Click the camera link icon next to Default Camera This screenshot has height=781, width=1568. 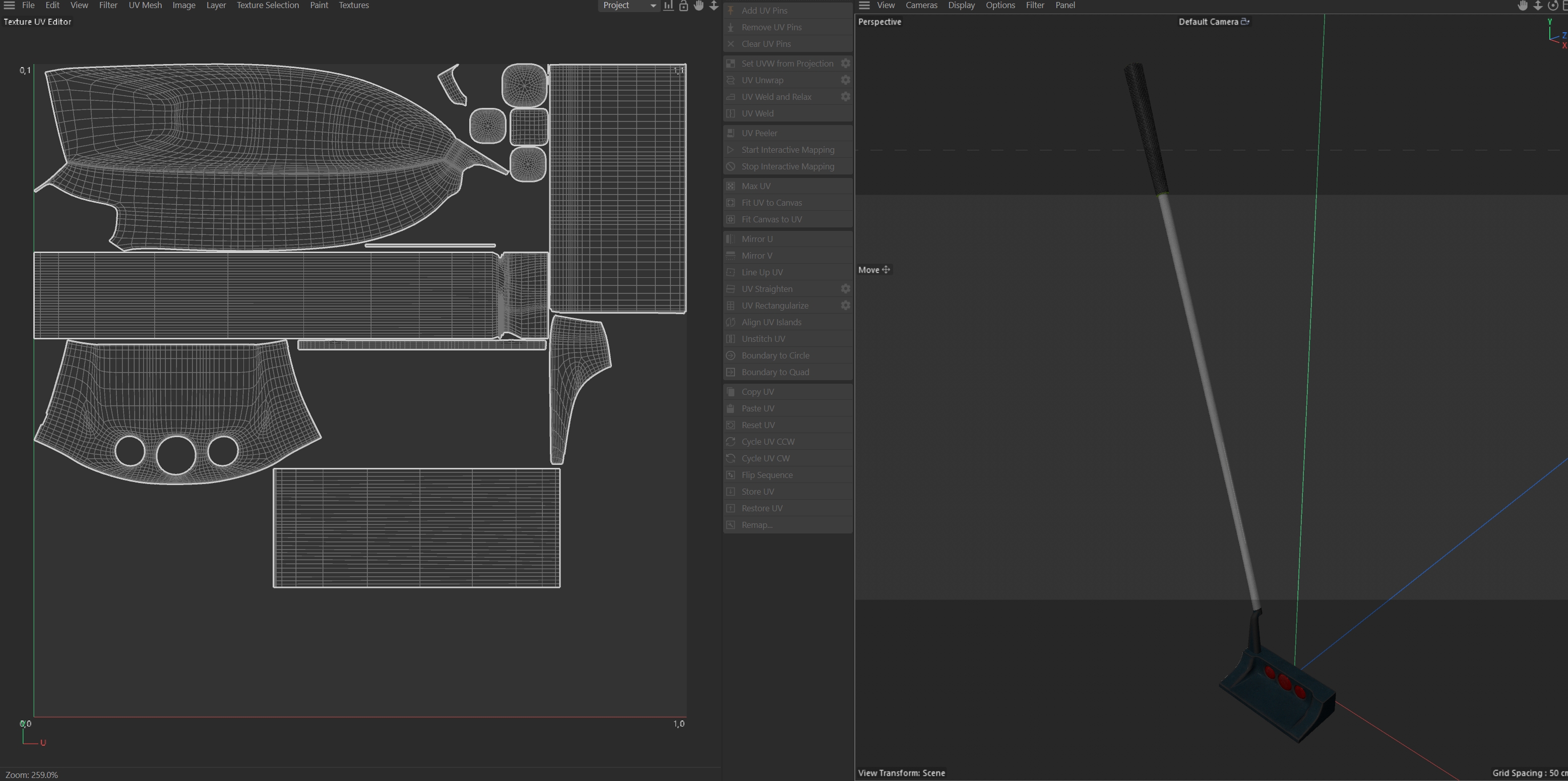[1245, 21]
